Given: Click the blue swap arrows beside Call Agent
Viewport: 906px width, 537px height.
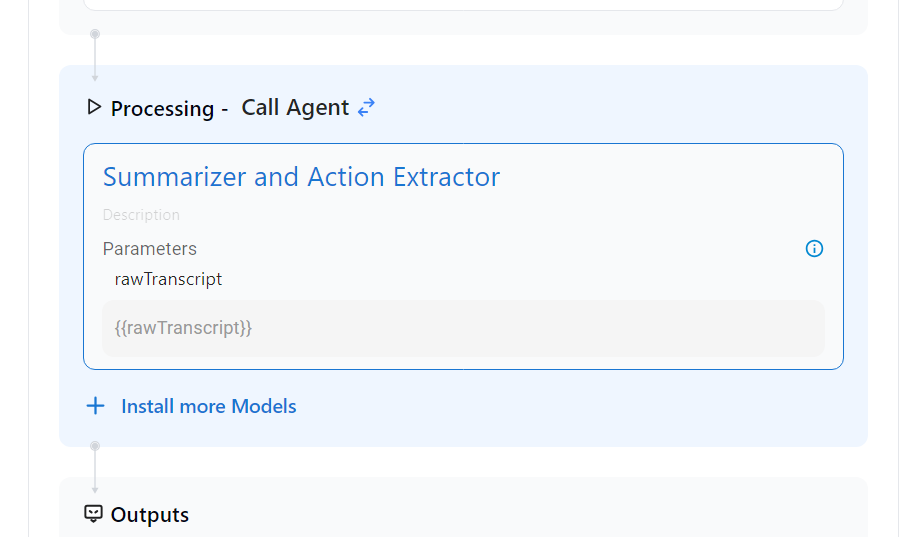Looking at the screenshot, I should pyautogui.click(x=367, y=107).
